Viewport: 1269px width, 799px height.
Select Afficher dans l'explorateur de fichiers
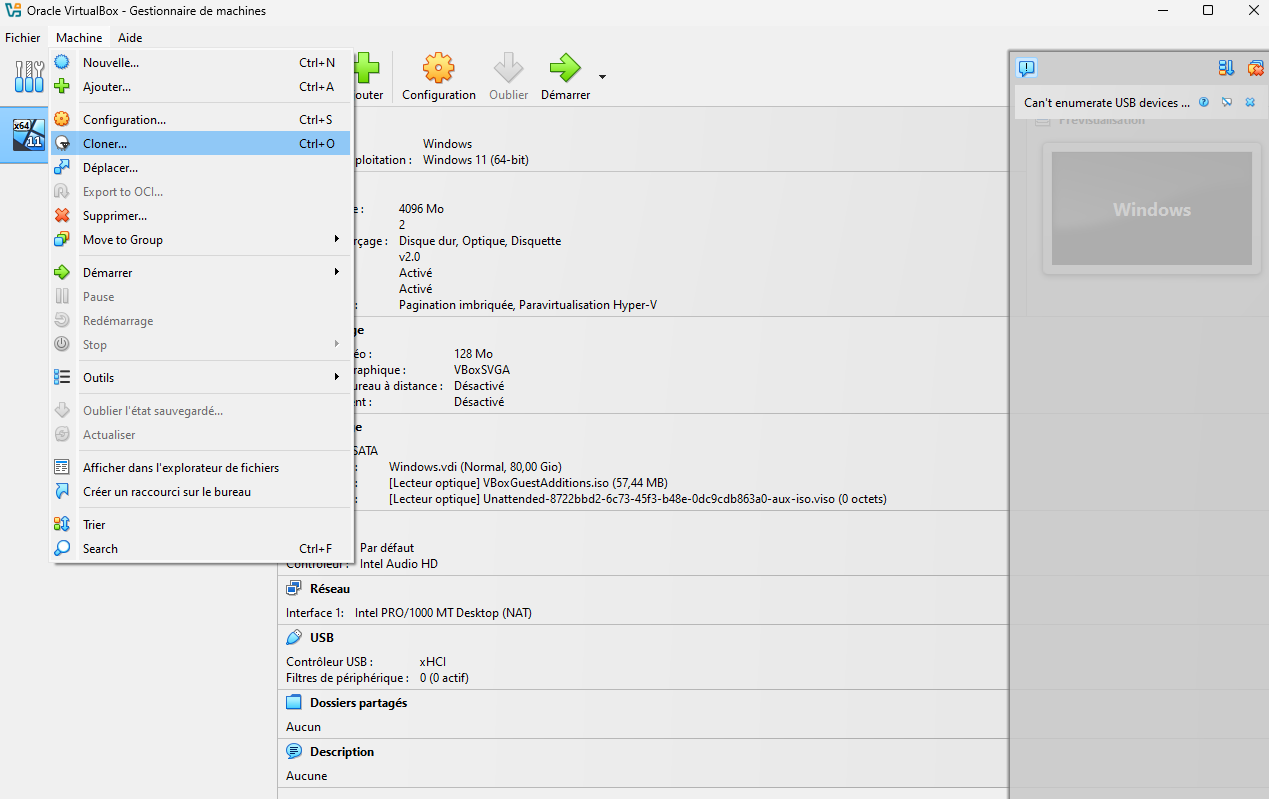click(201, 467)
